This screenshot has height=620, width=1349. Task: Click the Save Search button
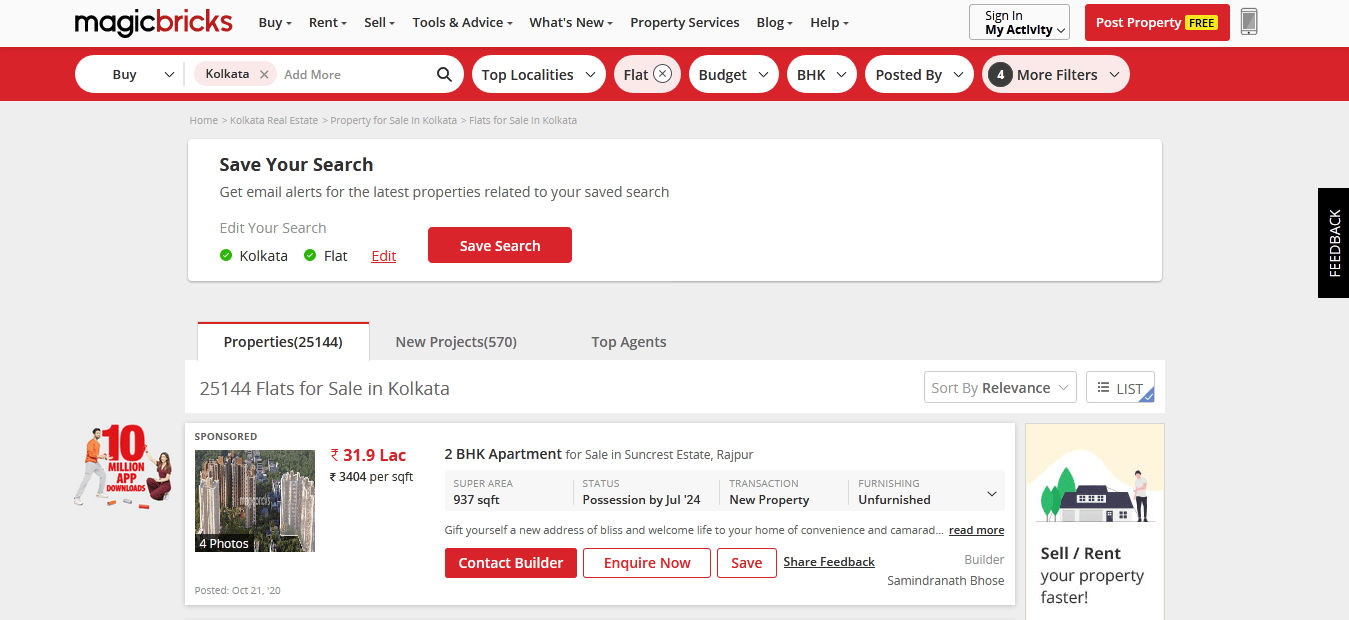(499, 245)
